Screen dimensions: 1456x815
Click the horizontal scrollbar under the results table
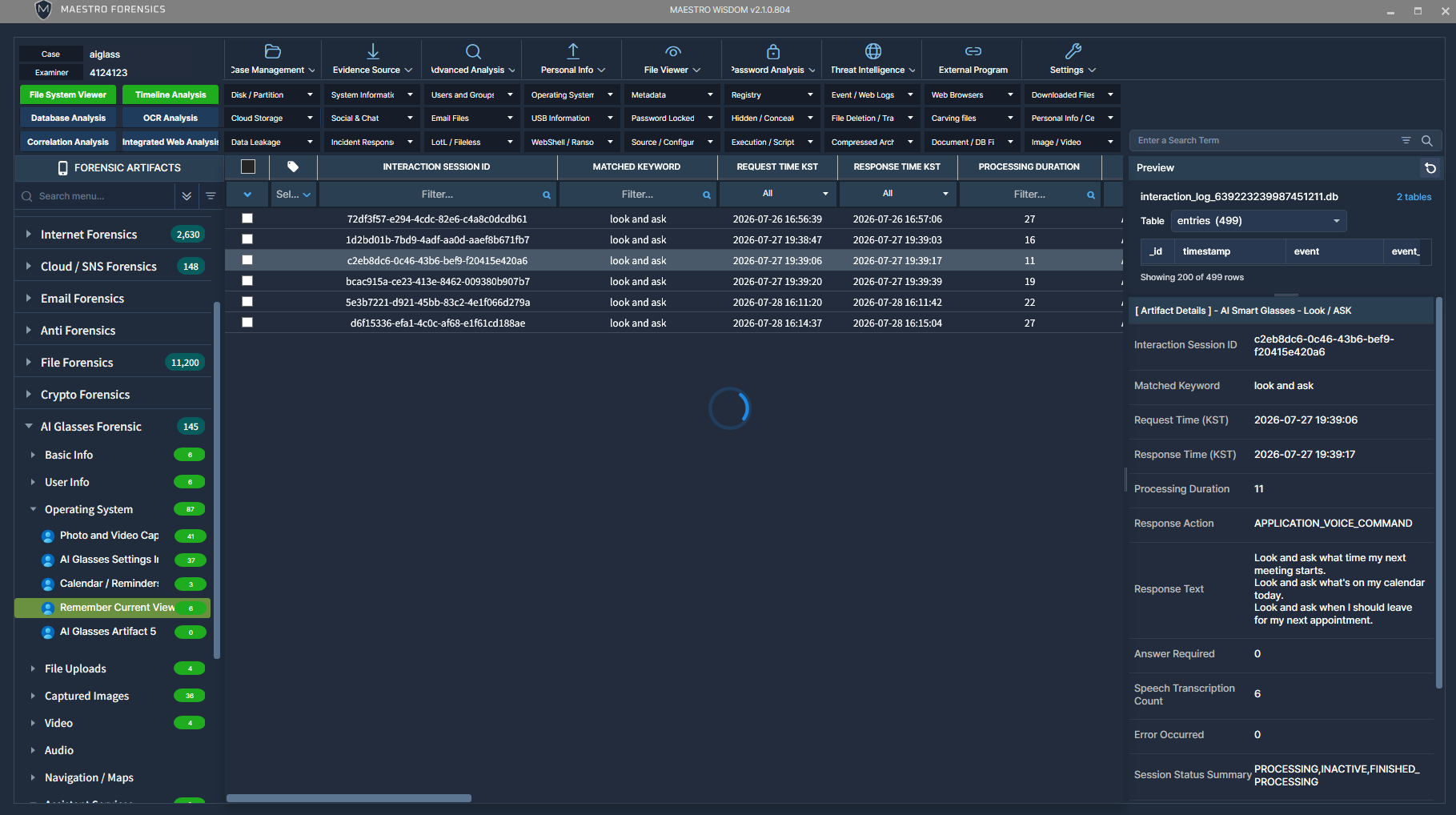coord(349,798)
